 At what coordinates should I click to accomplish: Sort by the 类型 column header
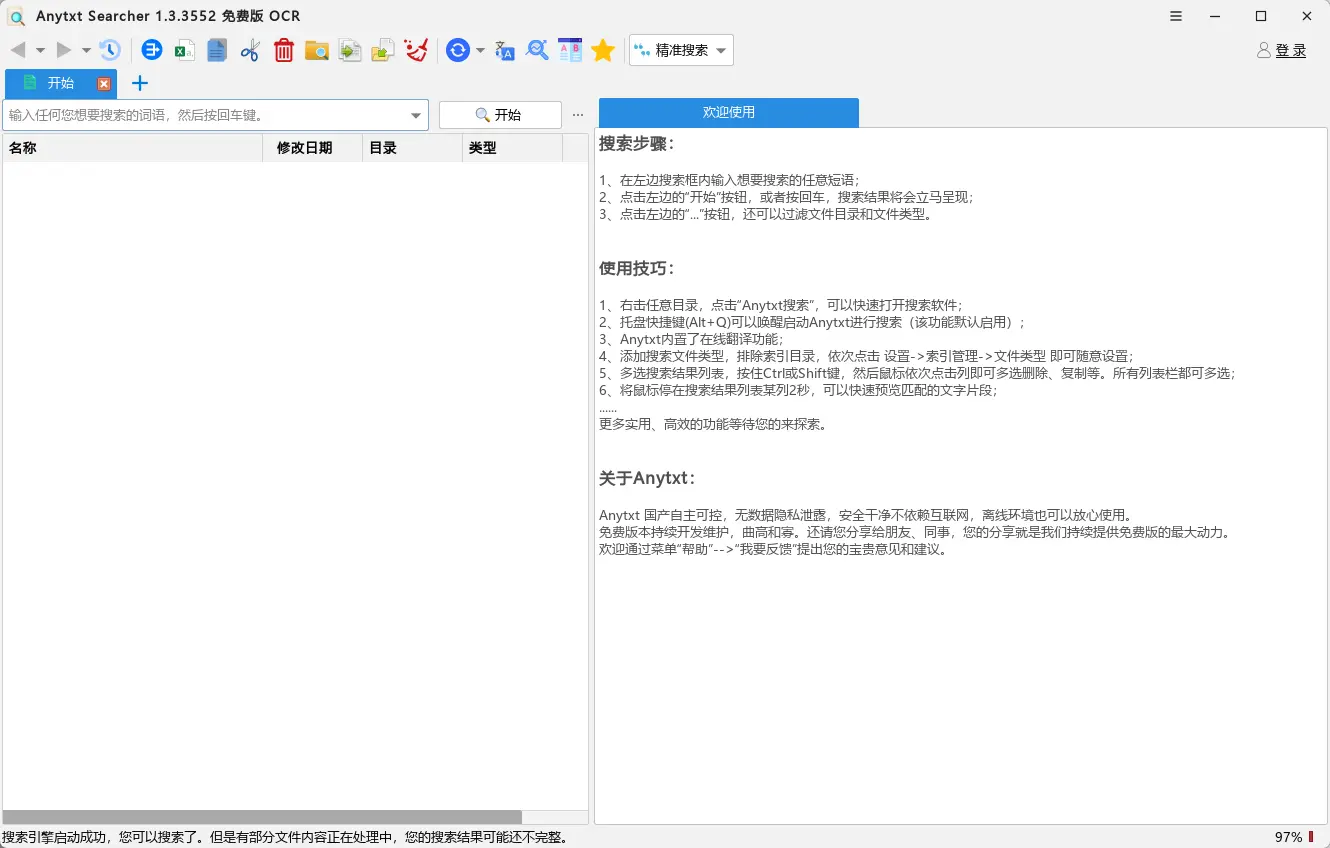tap(513, 148)
